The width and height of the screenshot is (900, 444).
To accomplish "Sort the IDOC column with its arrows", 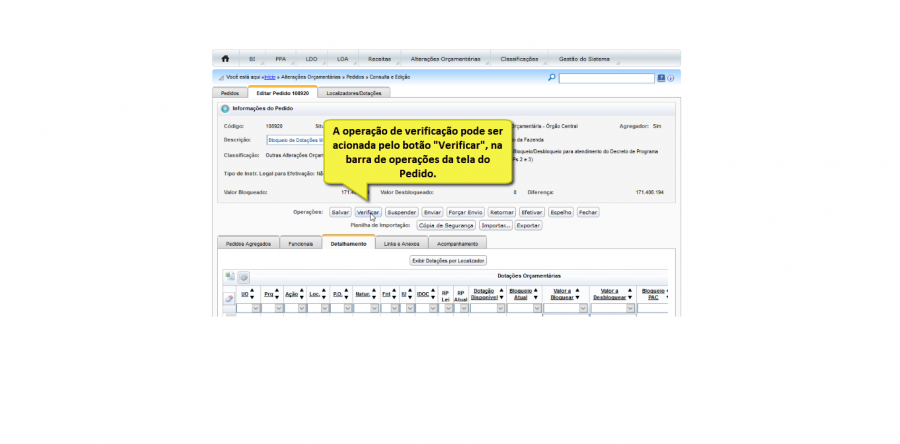I will click(x=433, y=294).
